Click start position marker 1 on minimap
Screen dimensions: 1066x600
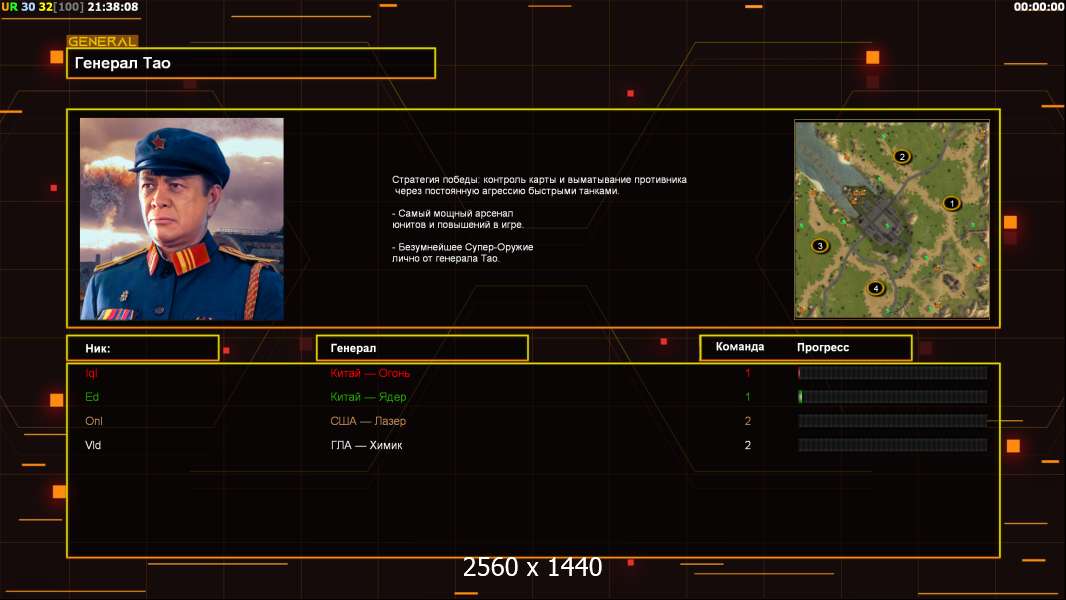(952, 202)
